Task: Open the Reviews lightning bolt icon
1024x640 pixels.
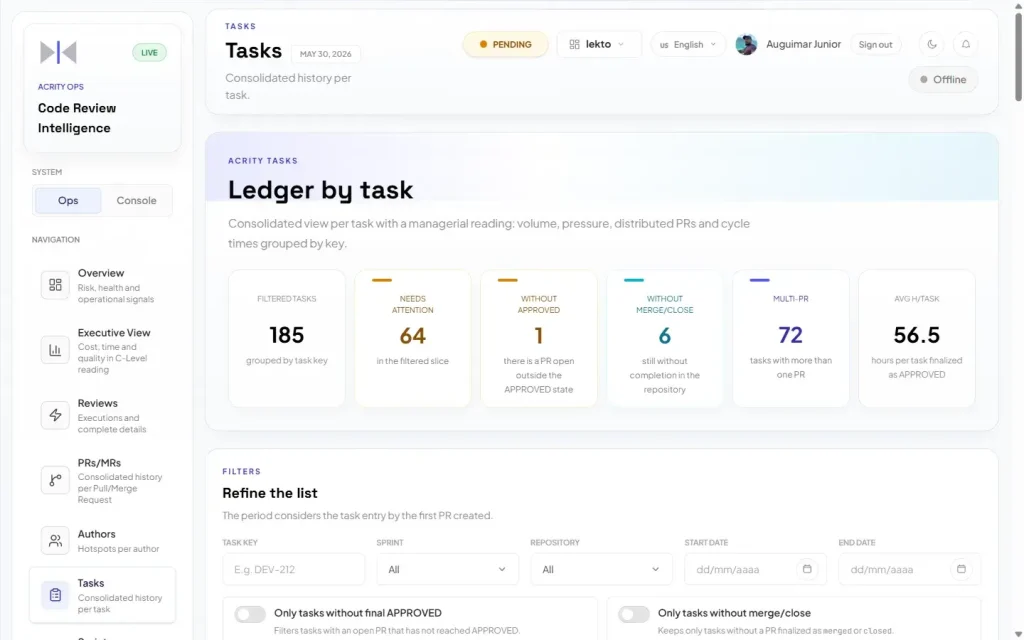Action: tap(55, 415)
